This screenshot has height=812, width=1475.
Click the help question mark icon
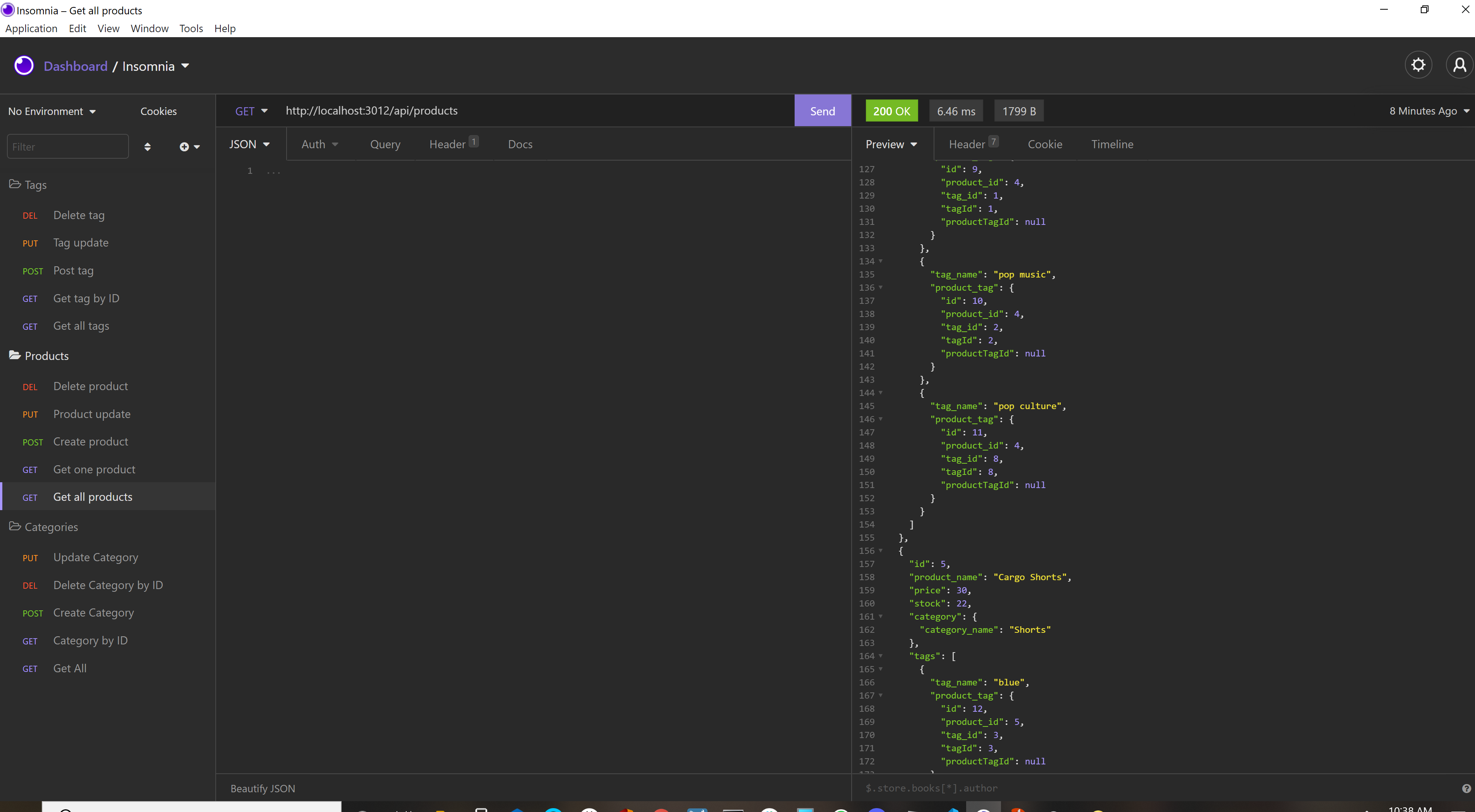1466,788
